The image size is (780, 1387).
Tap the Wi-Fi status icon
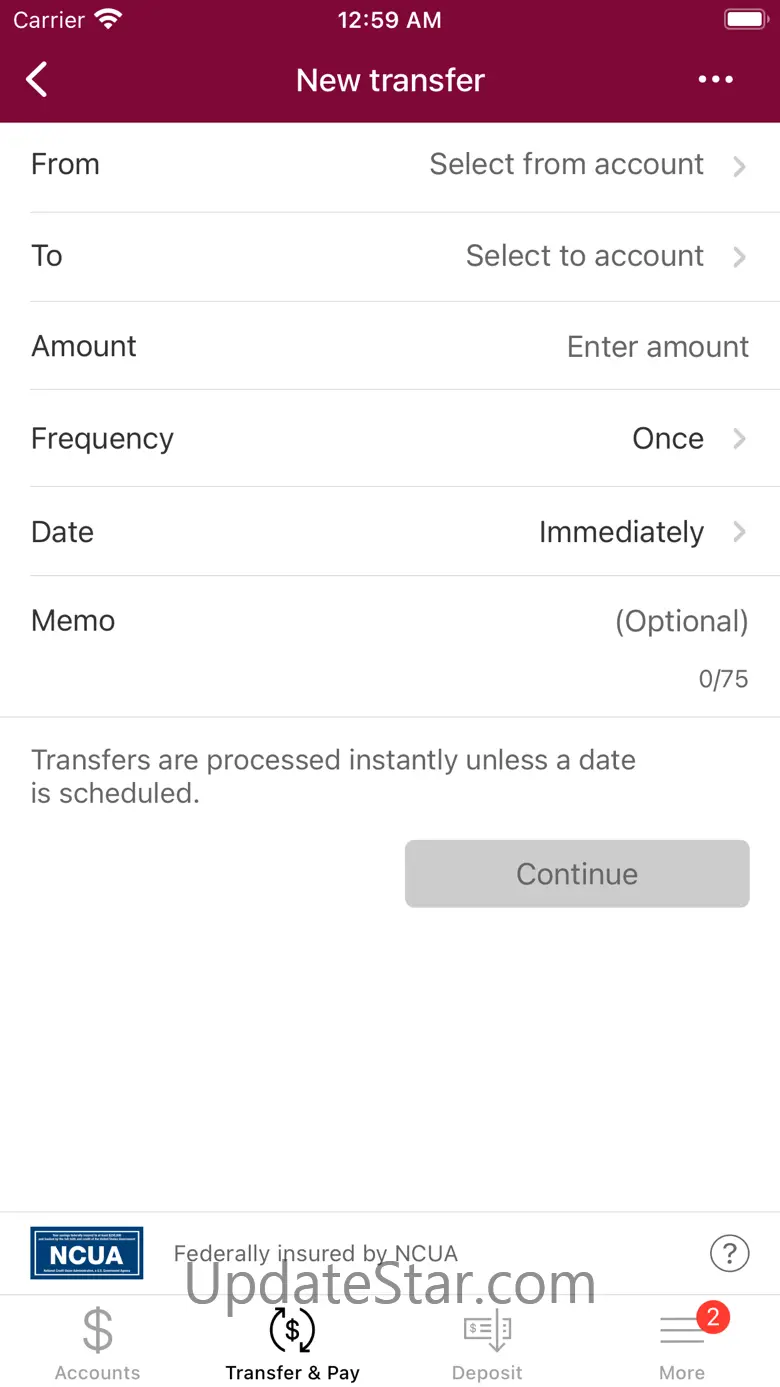107,19
